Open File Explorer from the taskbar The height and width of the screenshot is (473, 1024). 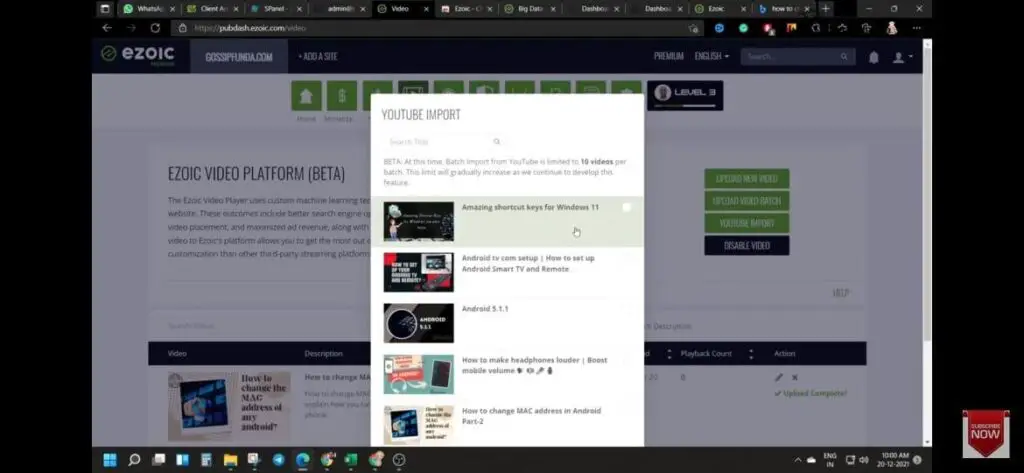[231, 460]
